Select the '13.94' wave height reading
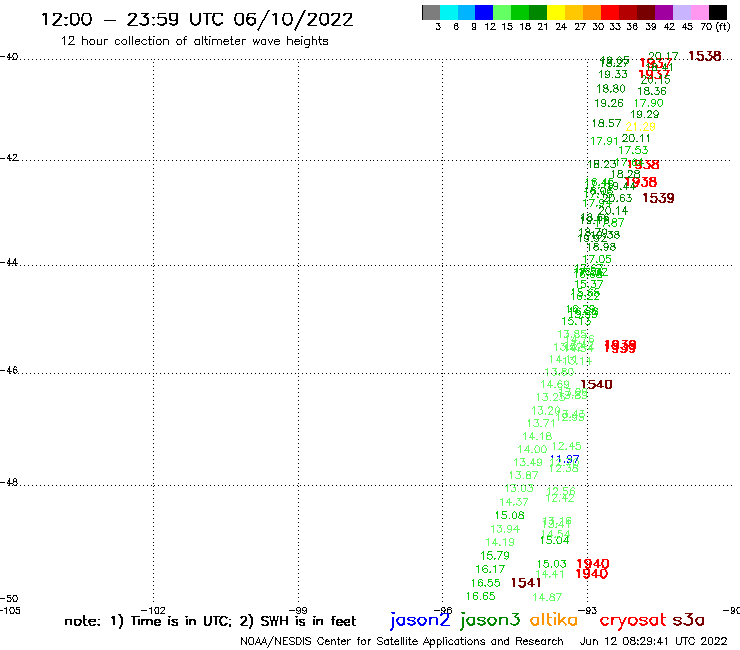The height and width of the screenshot is (650, 740). pyautogui.click(x=505, y=529)
